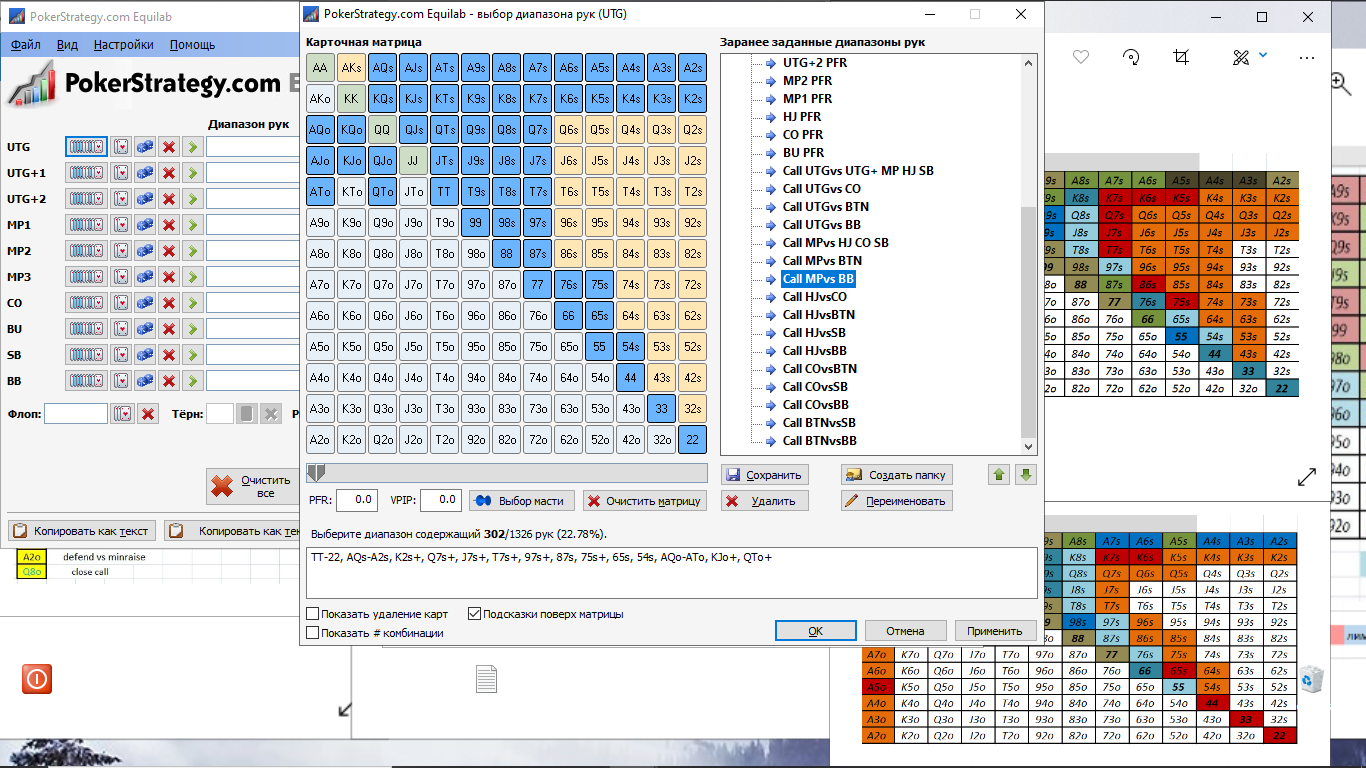Screen dimensions: 1366x768
Task: Deselect the TT cell in card matrix
Action: [445, 192]
